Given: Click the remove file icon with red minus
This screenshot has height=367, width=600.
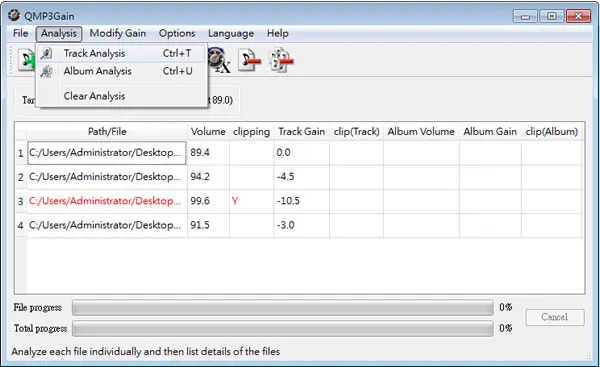Looking at the screenshot, I should pyautogui.click(x=249, y=60).
